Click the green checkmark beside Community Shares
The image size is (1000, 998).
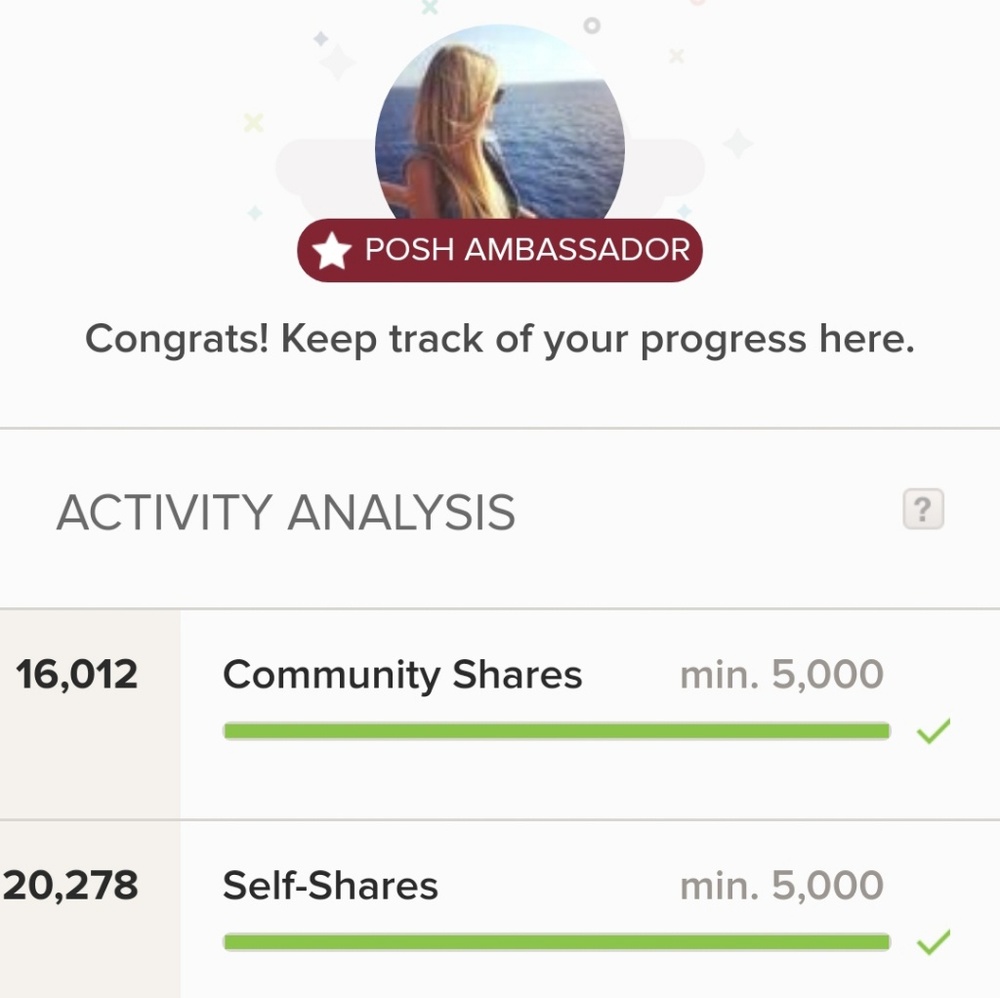(x=933, y=732)
